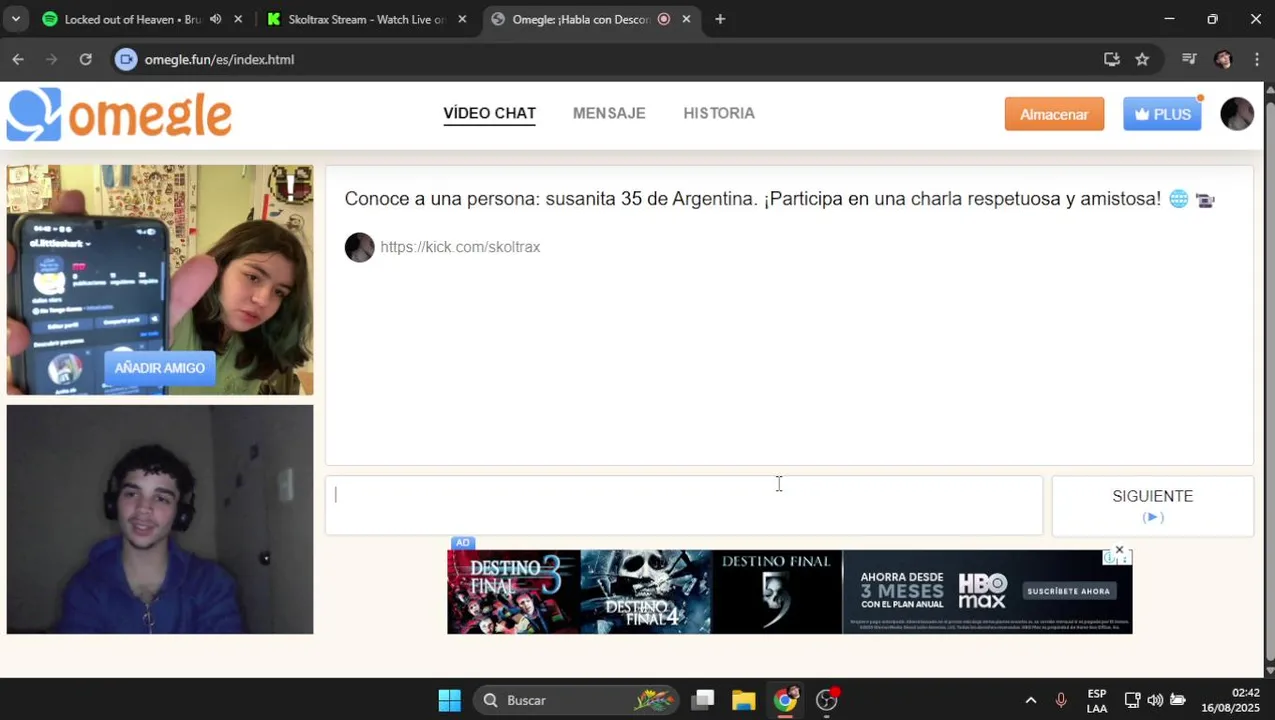This screenshot has width=1275, height=720.
Task: Close the ad with the X icon
Action: pos(1119,550)
